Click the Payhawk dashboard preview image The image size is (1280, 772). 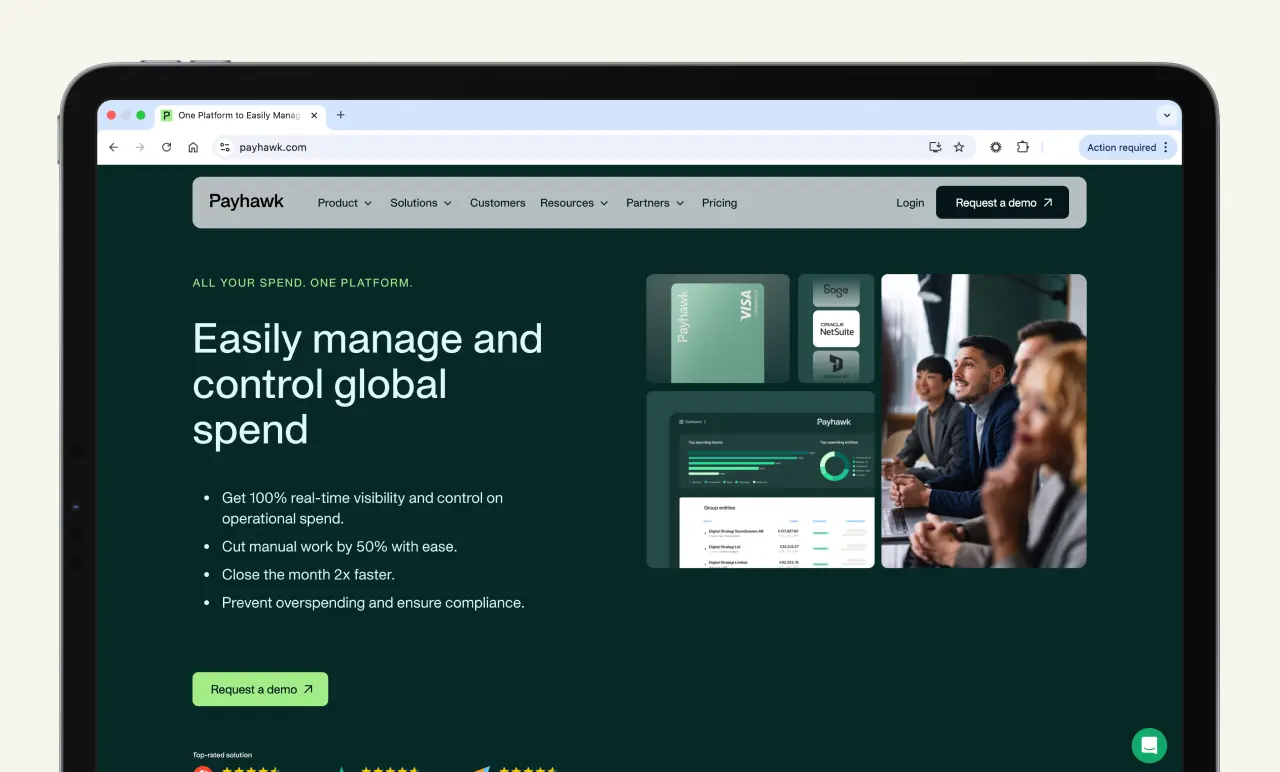tap(761, 480)
